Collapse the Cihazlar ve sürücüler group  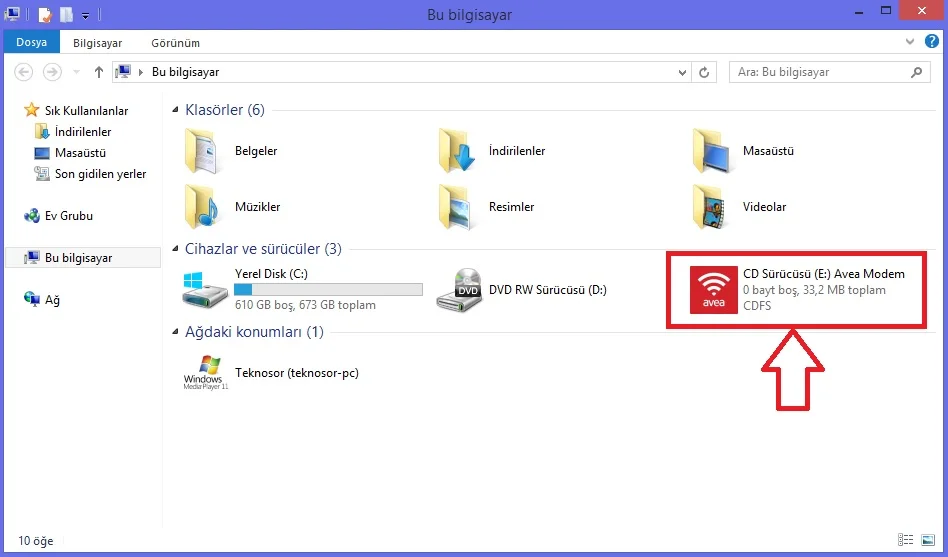[x=175, y=249]
